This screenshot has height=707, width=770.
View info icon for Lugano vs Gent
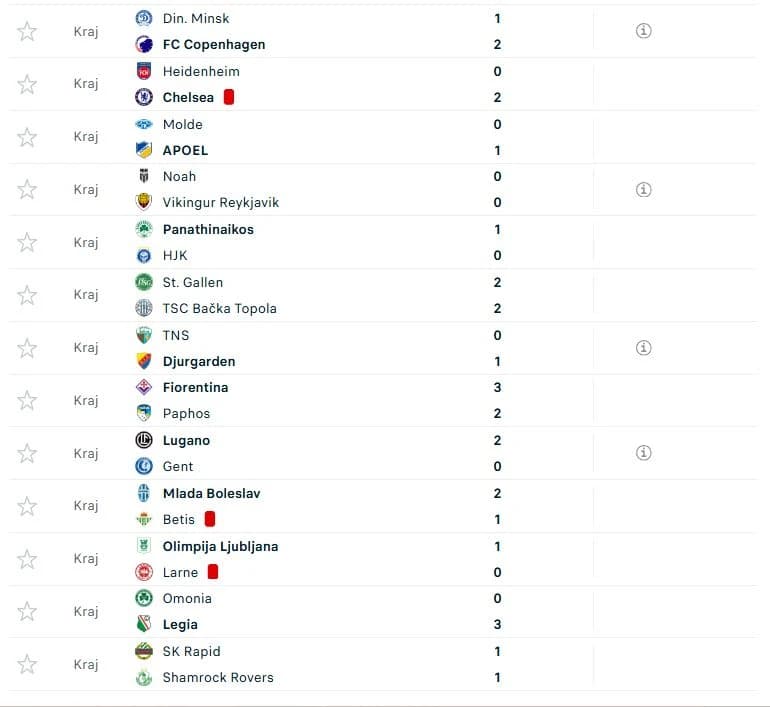click(x=643, y=453)
